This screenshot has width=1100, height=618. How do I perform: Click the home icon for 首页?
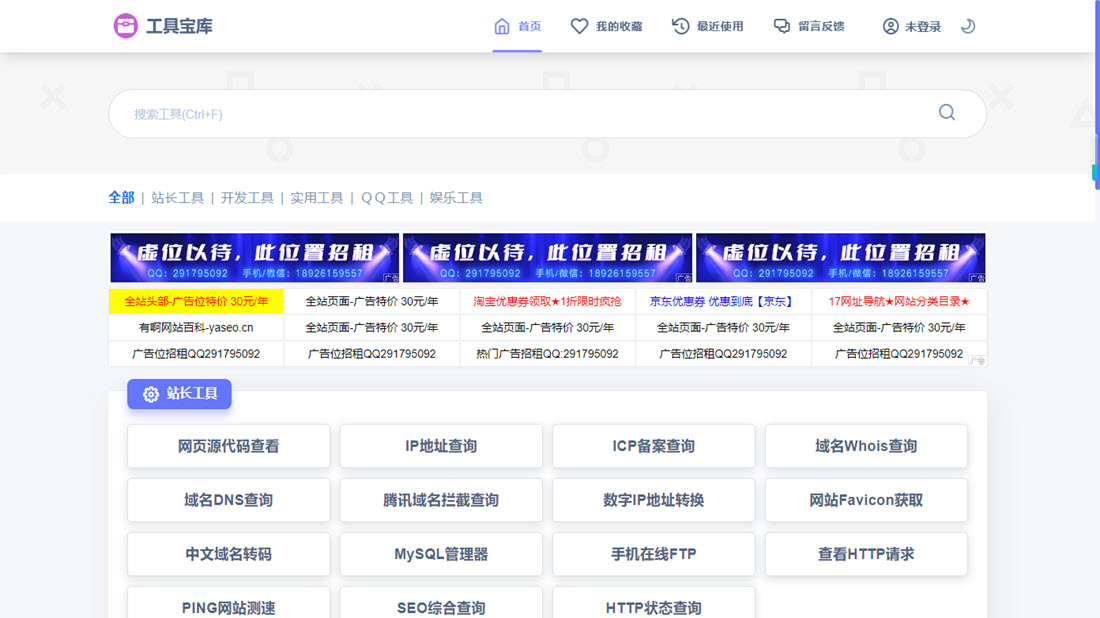click(502, 26)
